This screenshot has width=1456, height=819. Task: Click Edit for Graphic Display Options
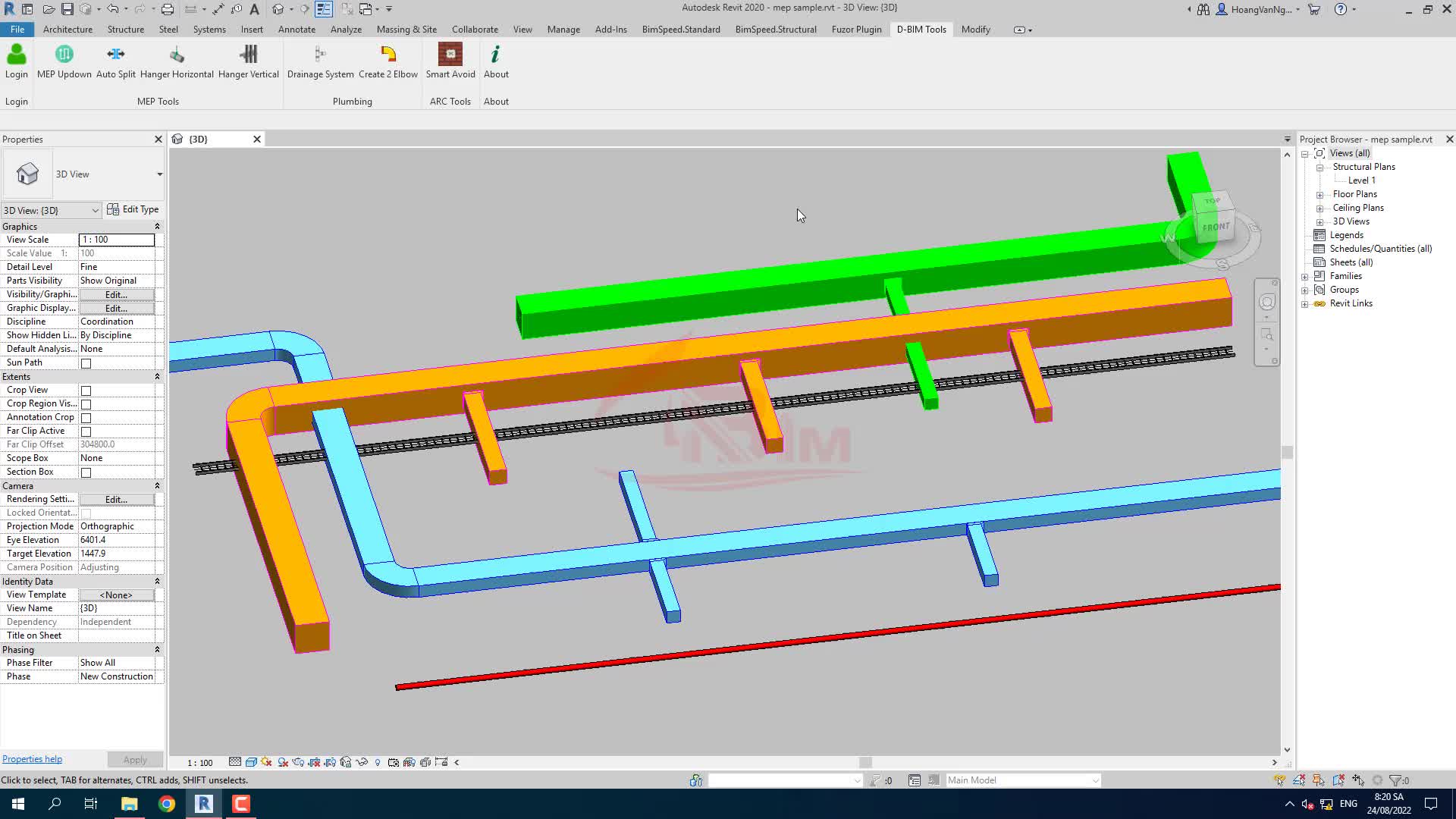[116, 308]
